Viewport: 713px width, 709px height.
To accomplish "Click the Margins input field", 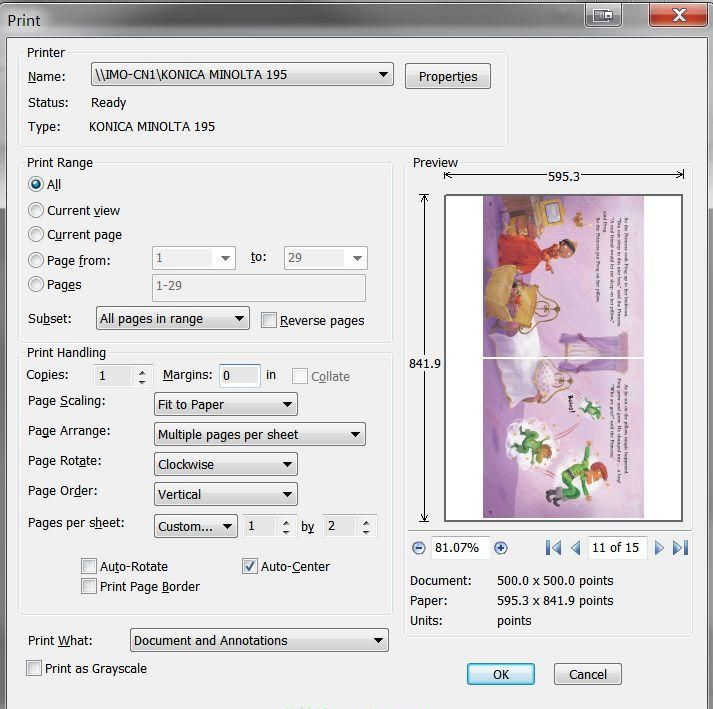I will [x=240, y=375].
